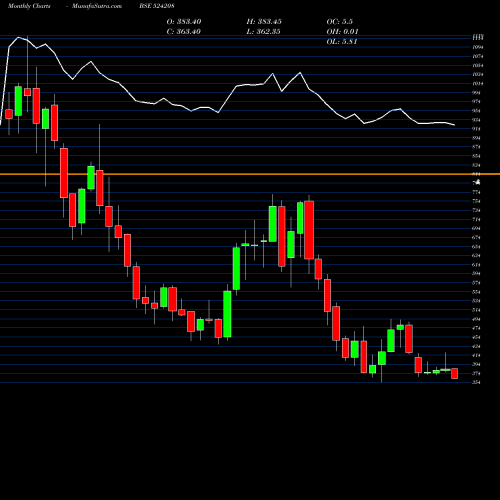500x500 pixels.
Task: Click the 'BSE 524298' symbol label
Action: (x=157, y=6)
